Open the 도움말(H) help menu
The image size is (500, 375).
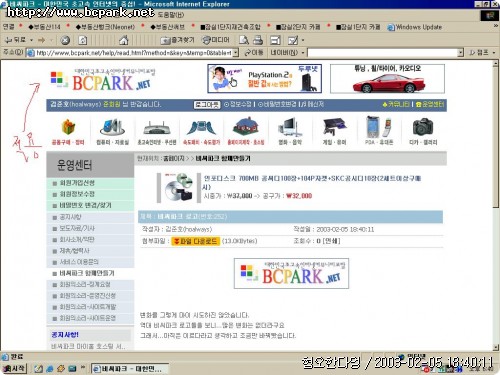coord(171,15)
